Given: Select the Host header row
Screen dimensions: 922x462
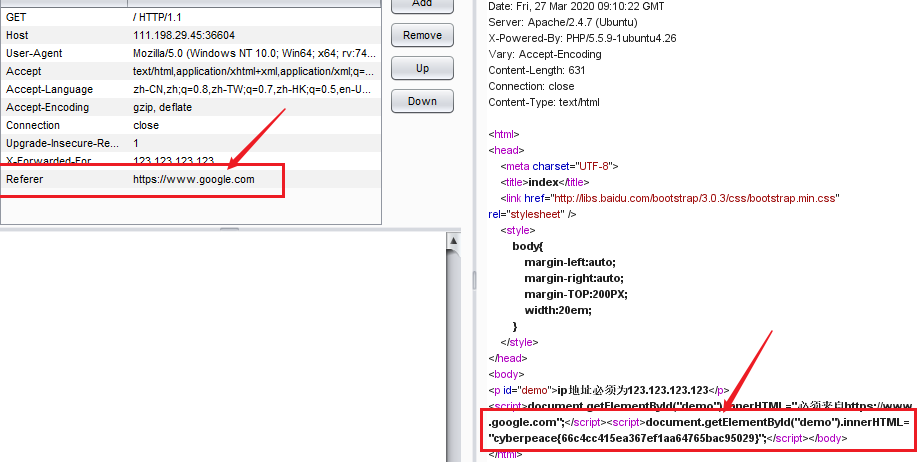Looking at the screenshot, I should (x=191, y=35).
